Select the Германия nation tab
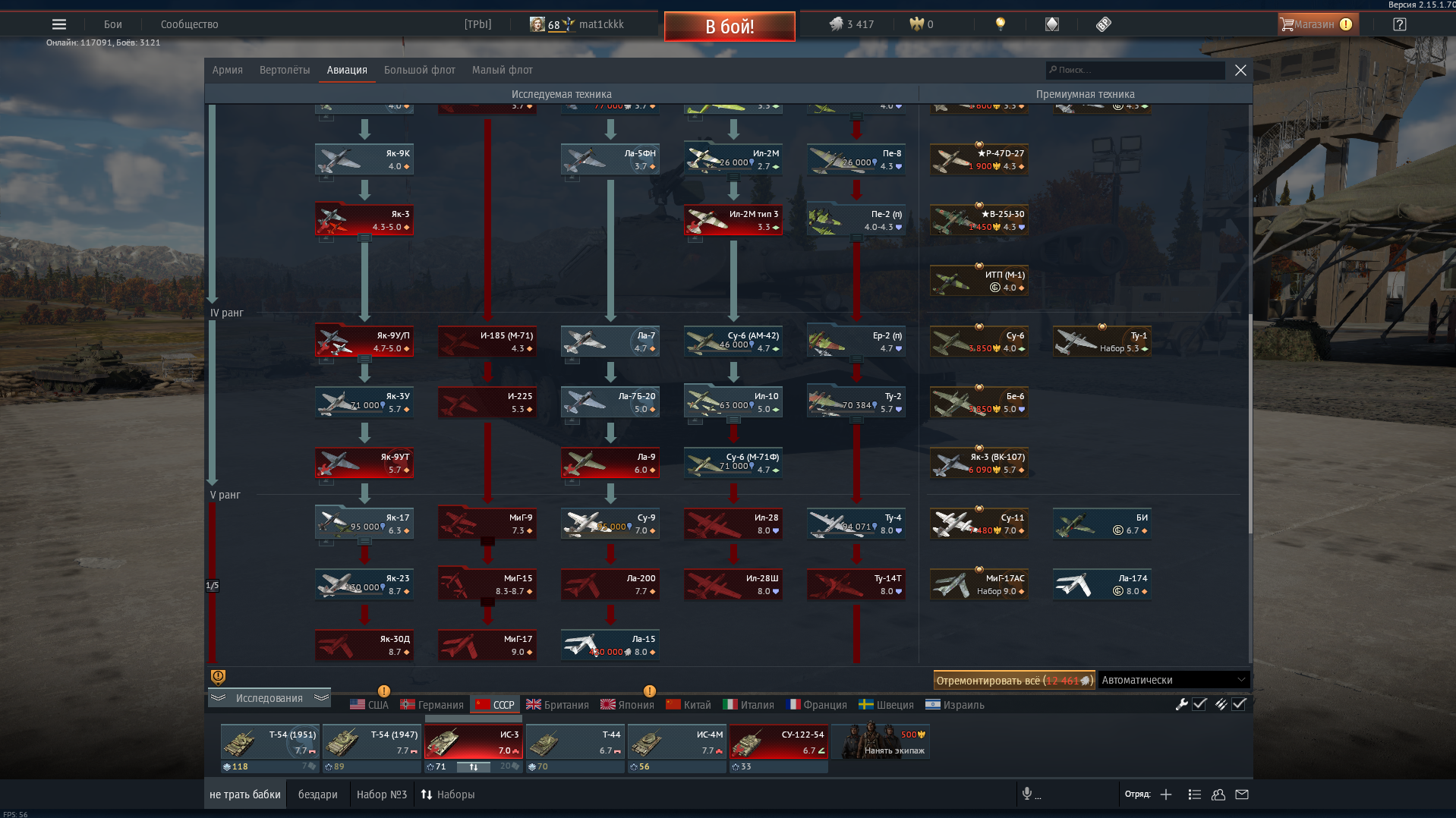 432,704
